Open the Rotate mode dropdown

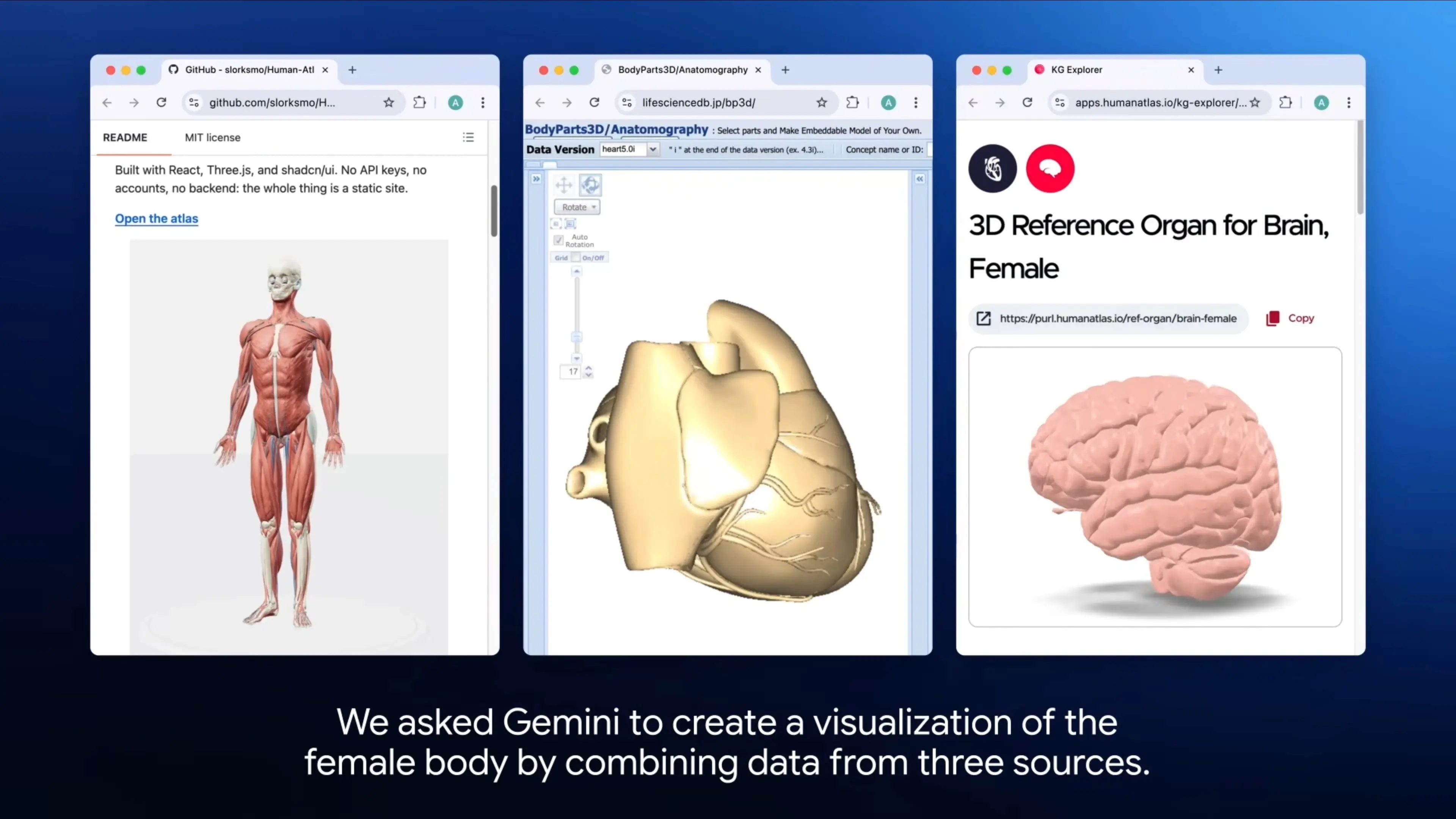click(577, 207)
